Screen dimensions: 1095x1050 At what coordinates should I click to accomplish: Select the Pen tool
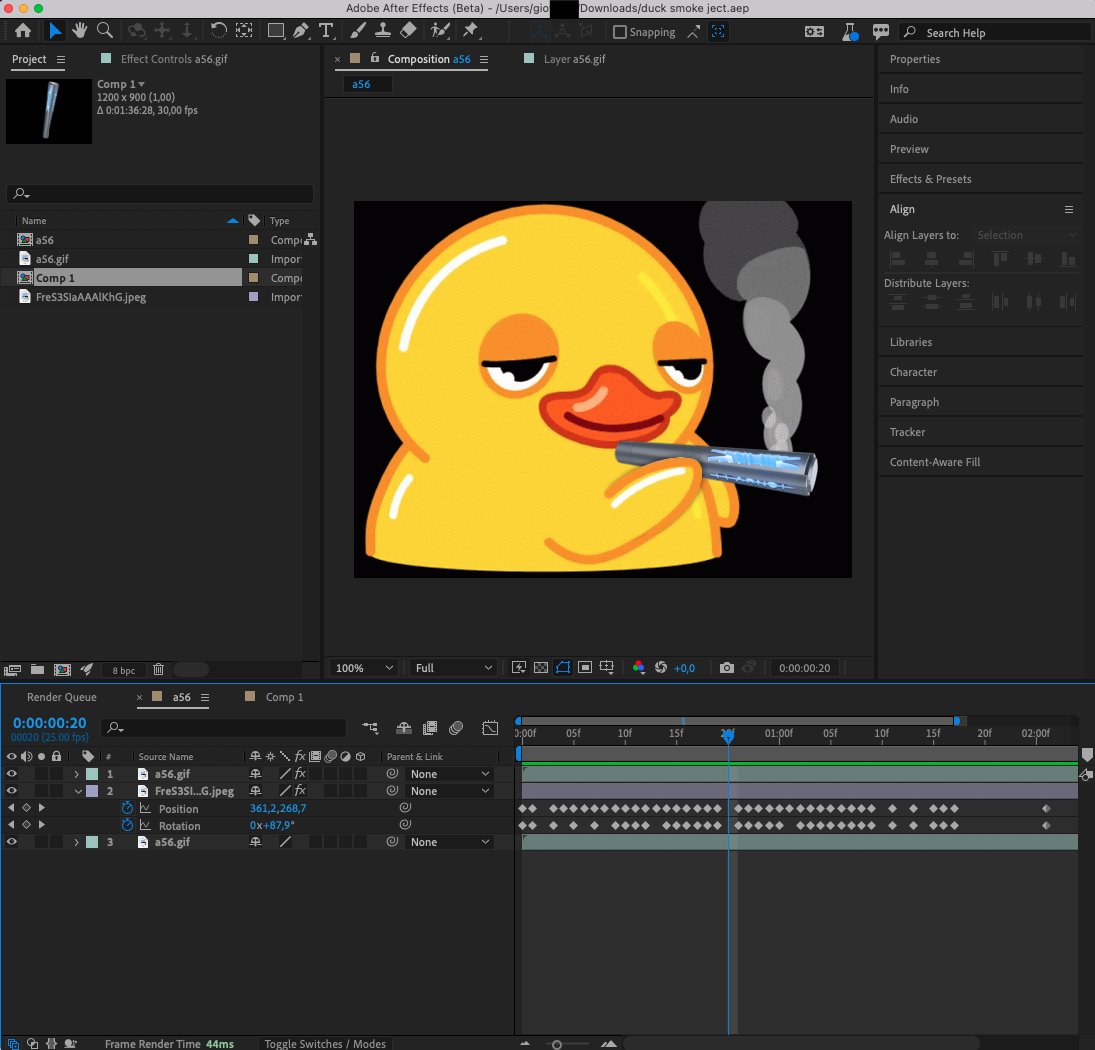pos(301,31)
